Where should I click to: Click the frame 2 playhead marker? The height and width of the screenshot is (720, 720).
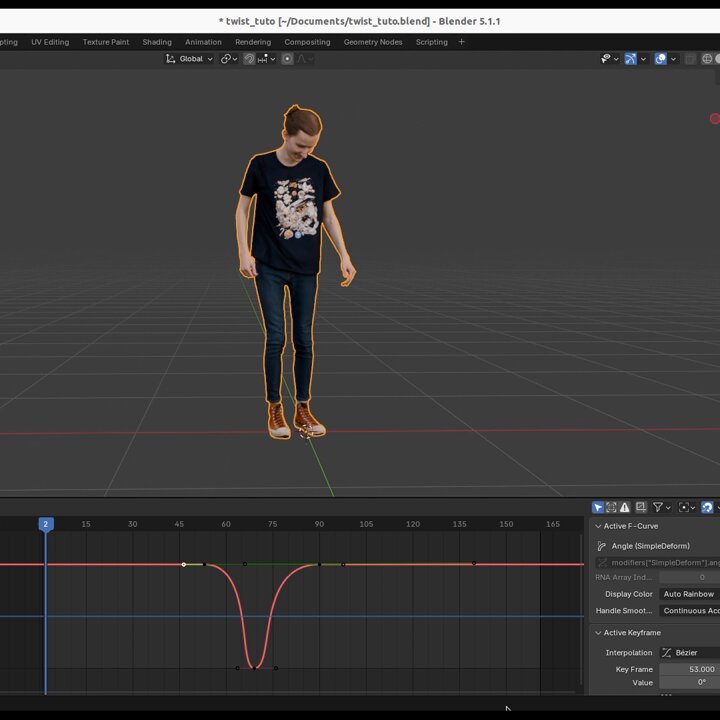45,524
